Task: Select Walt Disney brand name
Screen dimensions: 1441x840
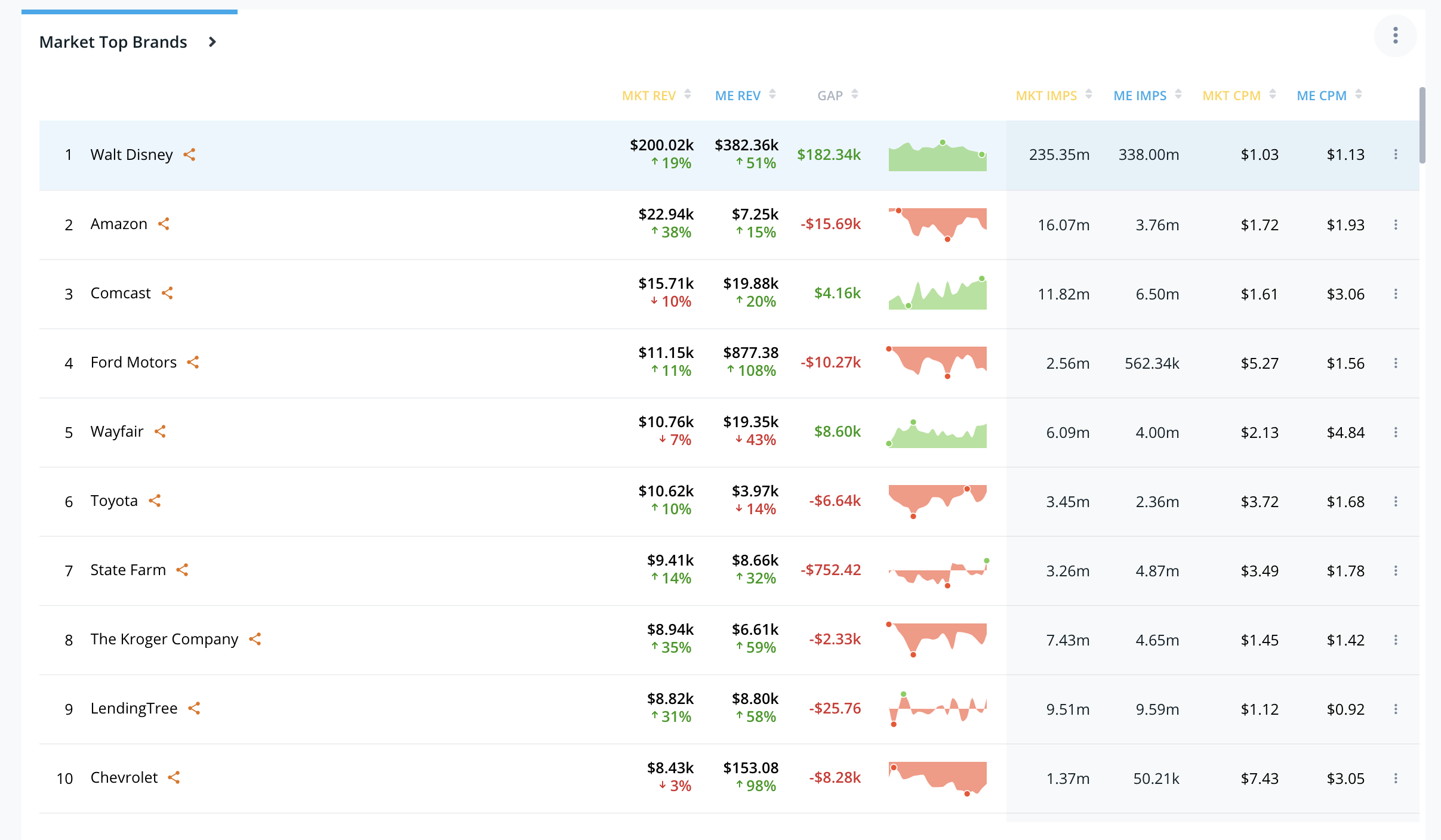Action: [x=131, y=155]
